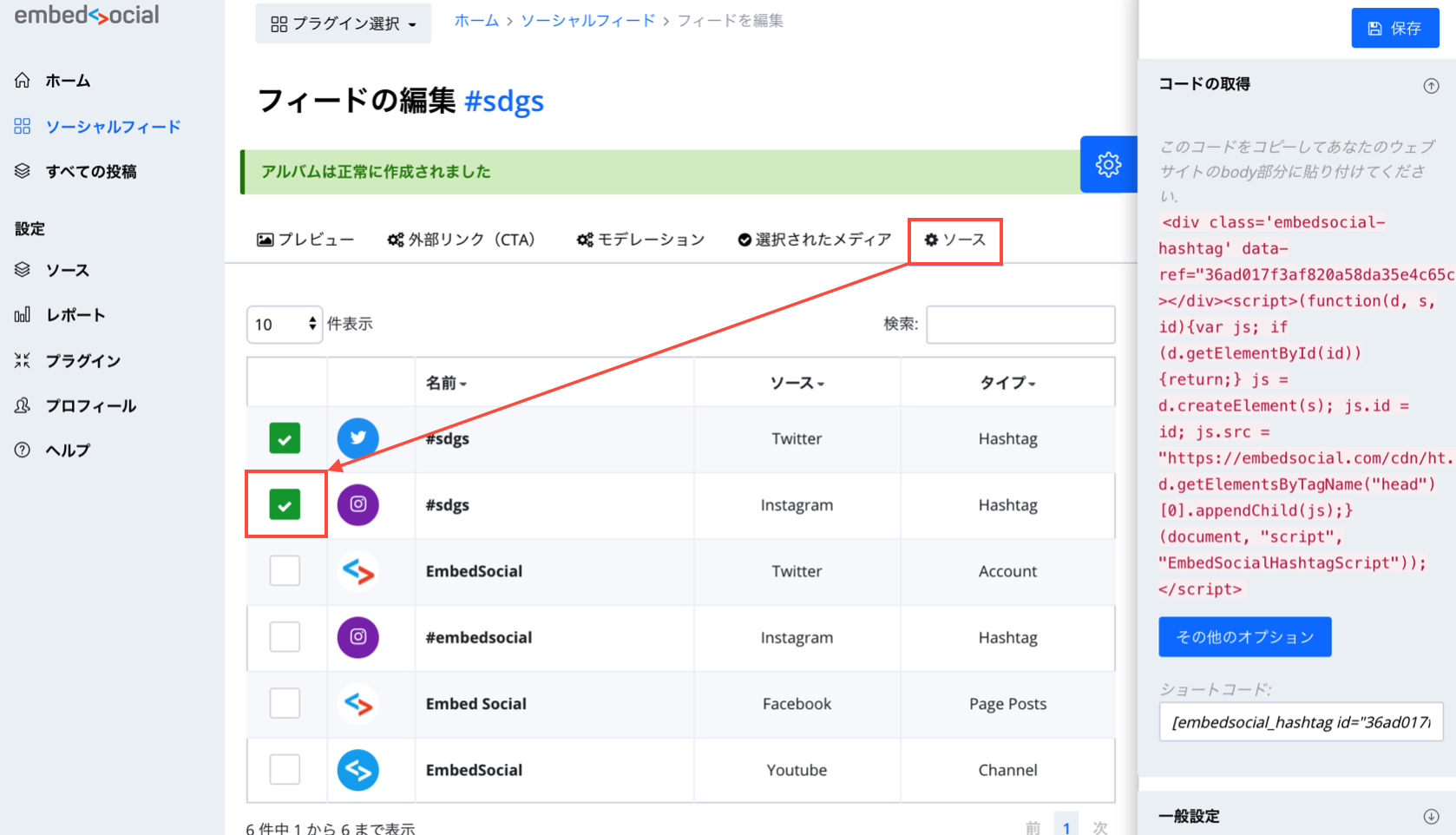Click the Instagram icon in #sdgs row
The width and height of the screenshot is (1456, 835).
click(358, 504)
